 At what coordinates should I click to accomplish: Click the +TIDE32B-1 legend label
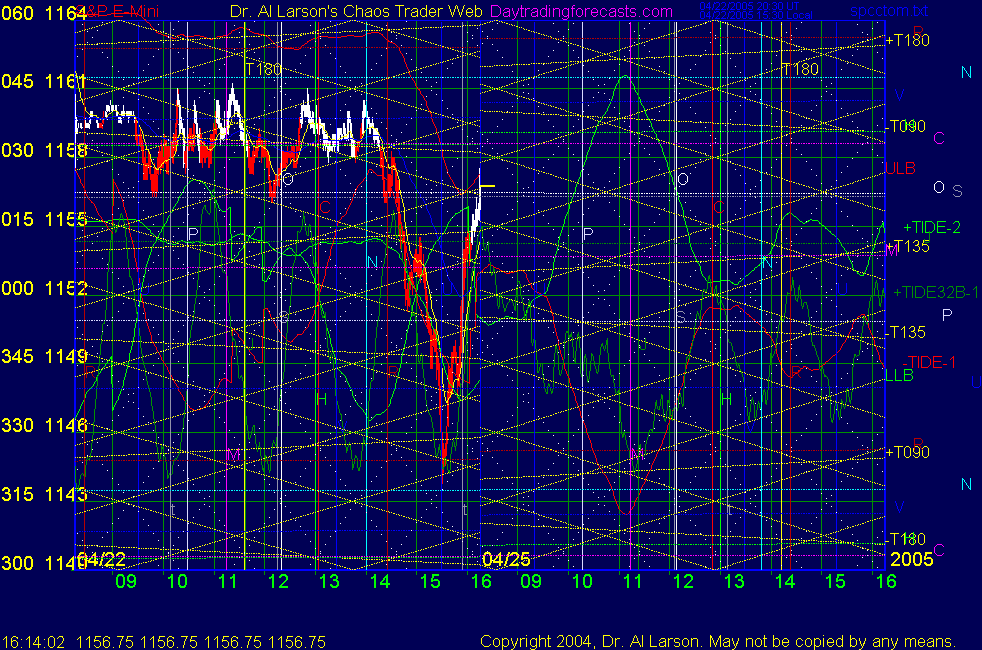(936, 292)
